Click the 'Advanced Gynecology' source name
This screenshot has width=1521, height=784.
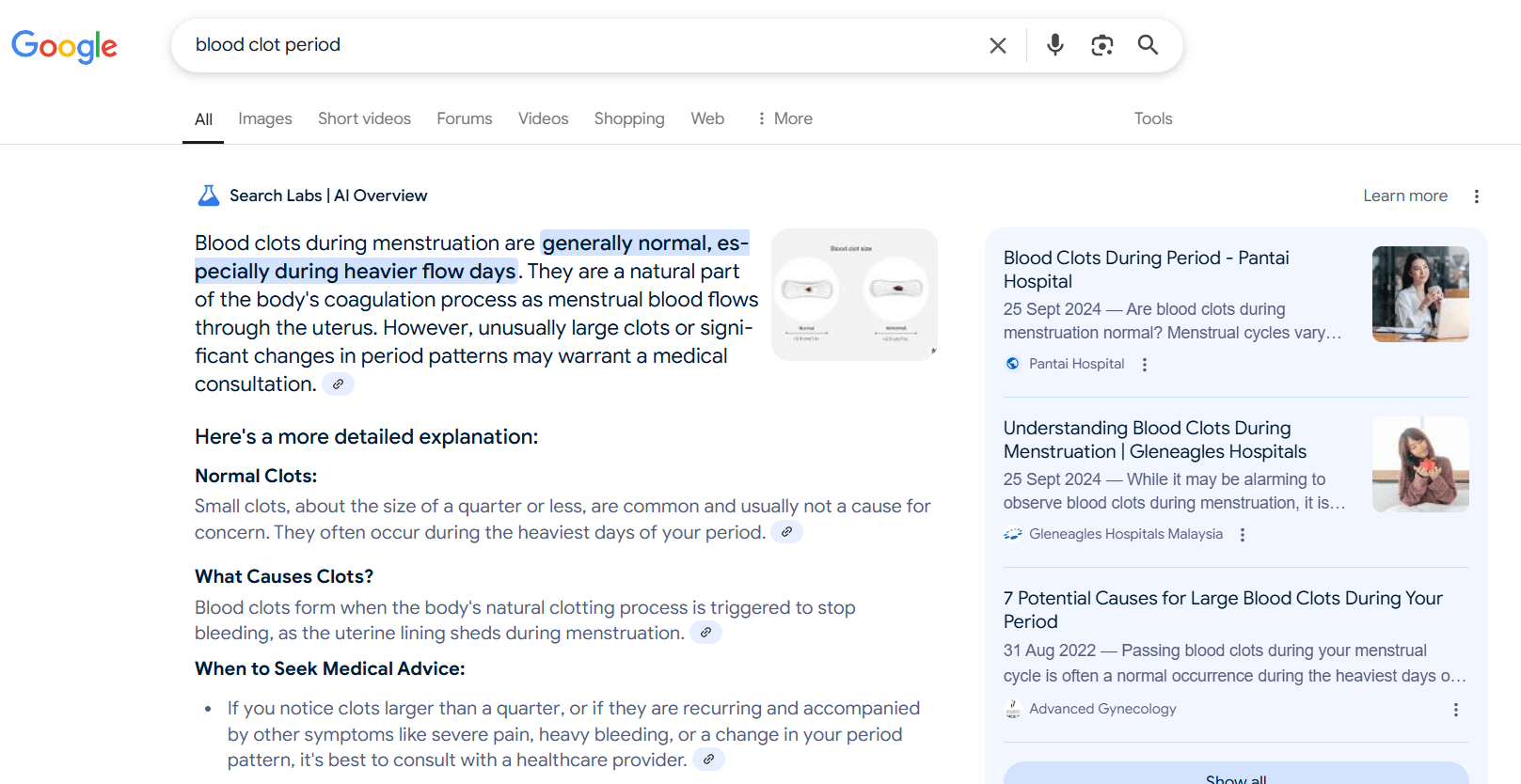point(1102,709)
